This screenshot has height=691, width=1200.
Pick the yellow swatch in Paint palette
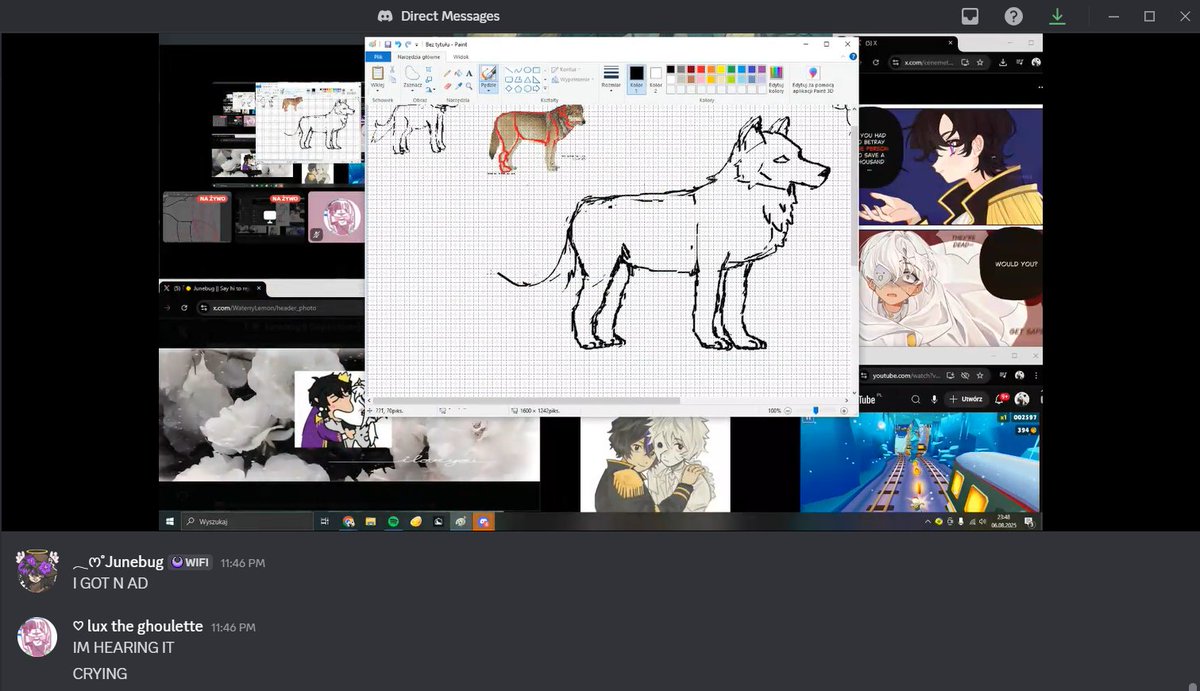(x=721, y=69)
